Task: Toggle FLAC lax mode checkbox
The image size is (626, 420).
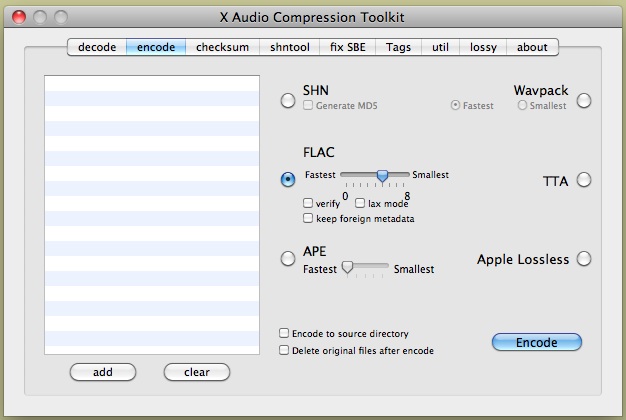Action: (x=361, y=203)
